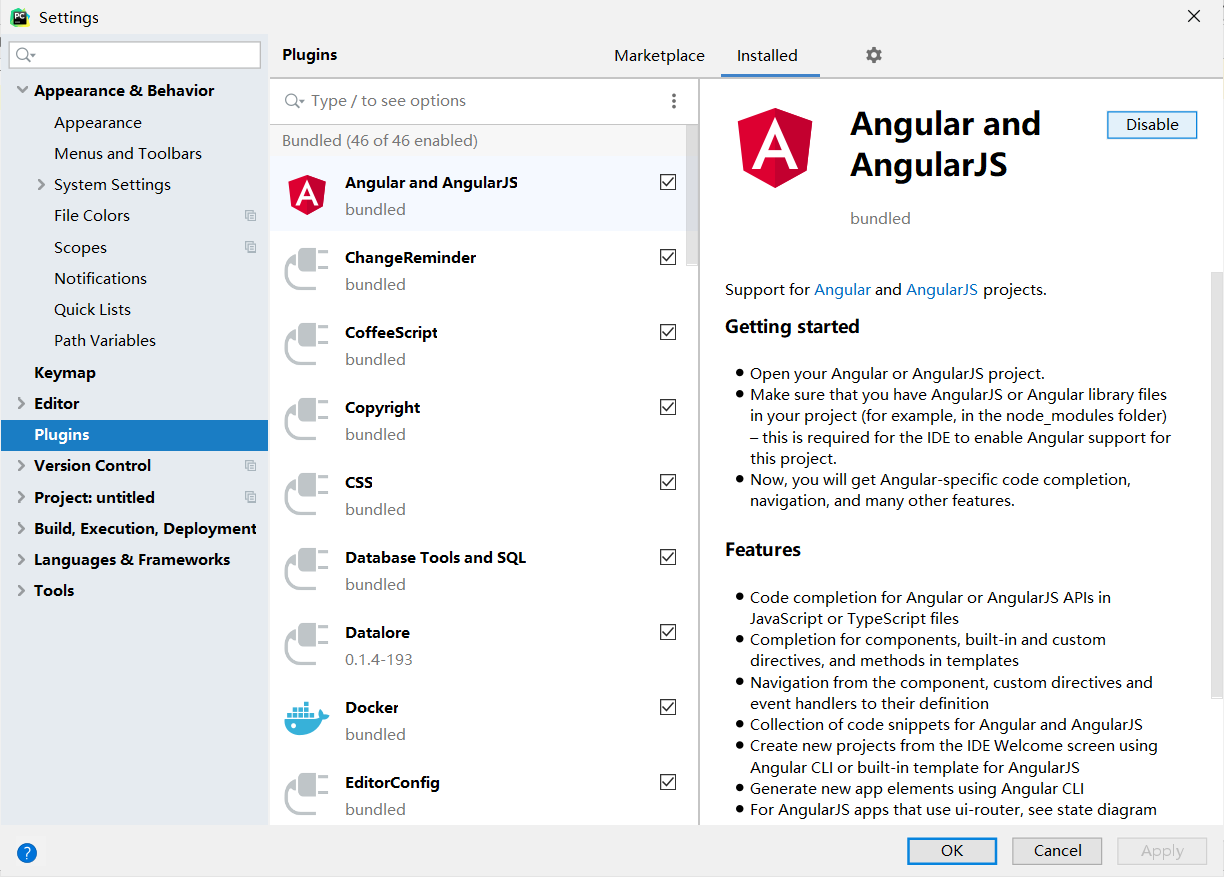Focus the plugin search field
Image resolution: width=1224 pixels, height=877 pixels.
point(485,101)
